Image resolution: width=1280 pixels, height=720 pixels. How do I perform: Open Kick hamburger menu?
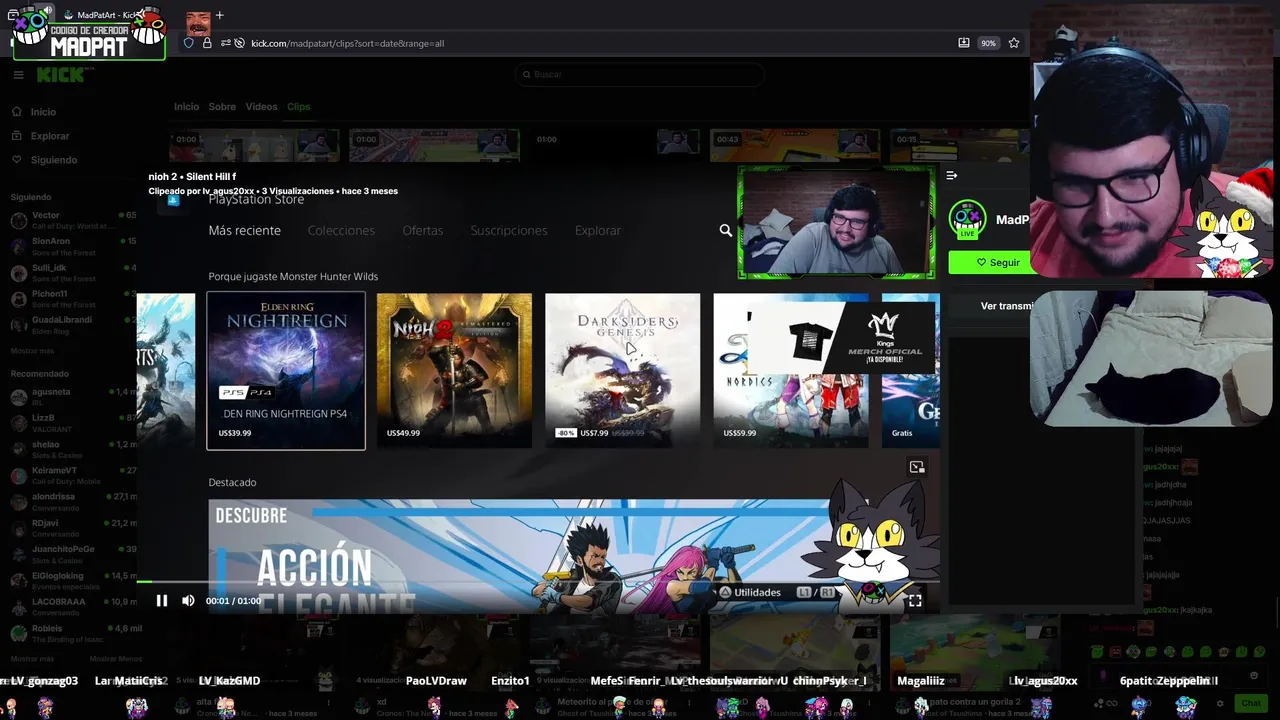[x=18, y=75]
